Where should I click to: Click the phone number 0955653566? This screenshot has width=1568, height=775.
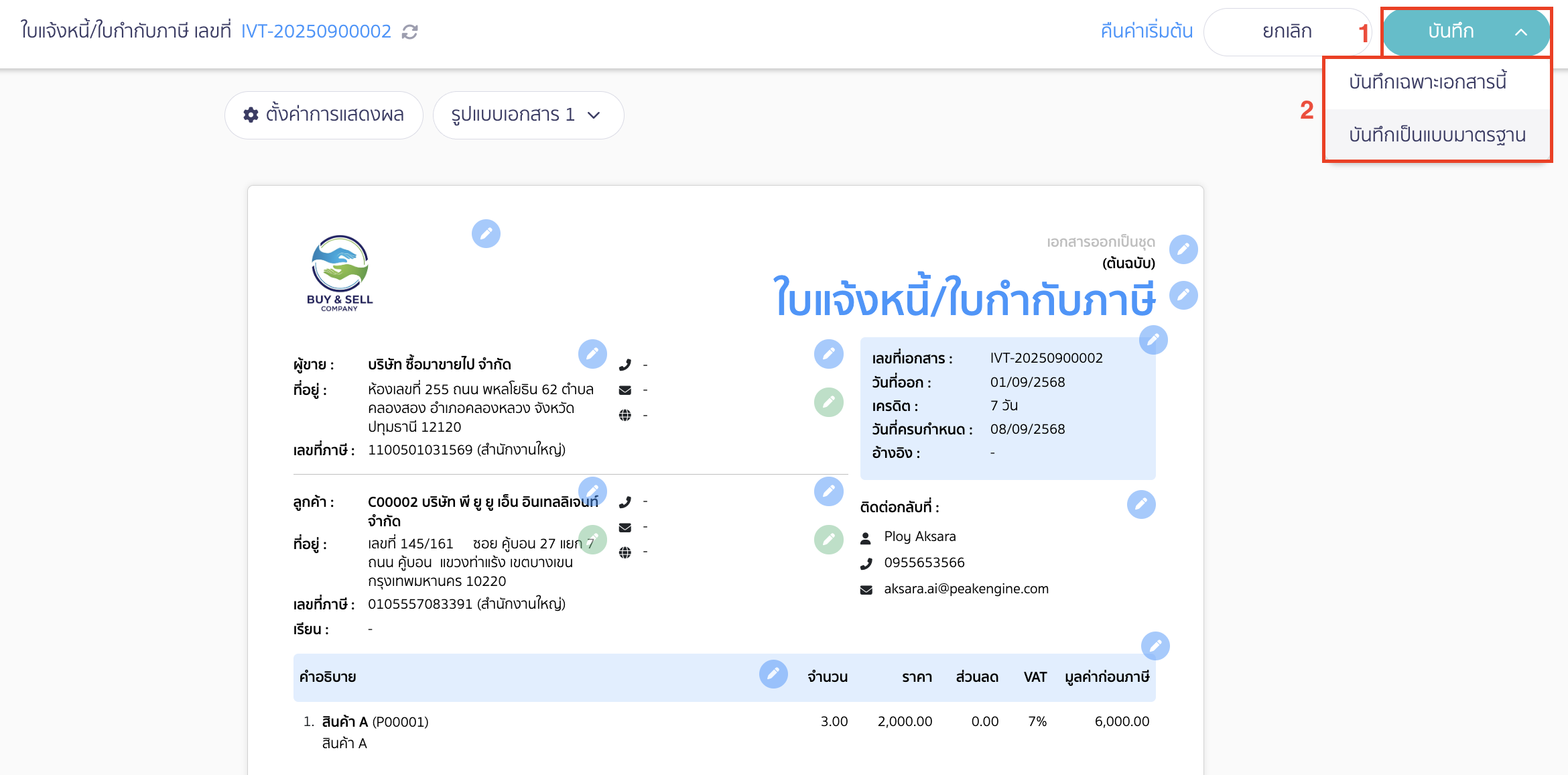coord(924,562)
